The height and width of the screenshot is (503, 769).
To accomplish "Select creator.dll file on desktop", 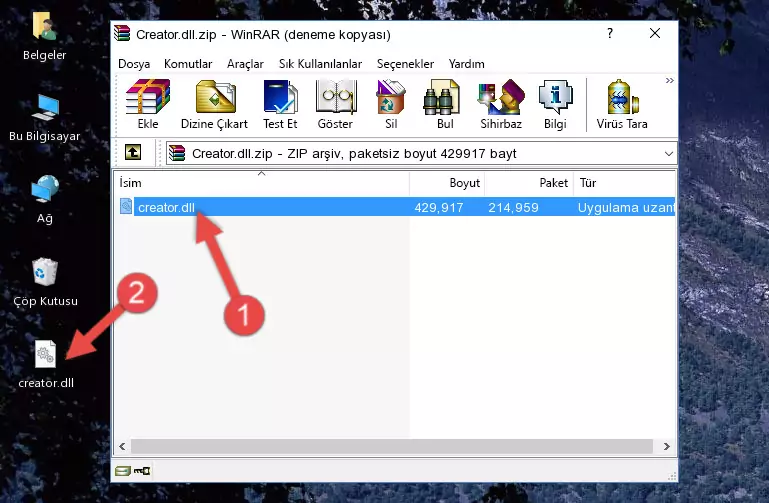I will pos(46,365).
